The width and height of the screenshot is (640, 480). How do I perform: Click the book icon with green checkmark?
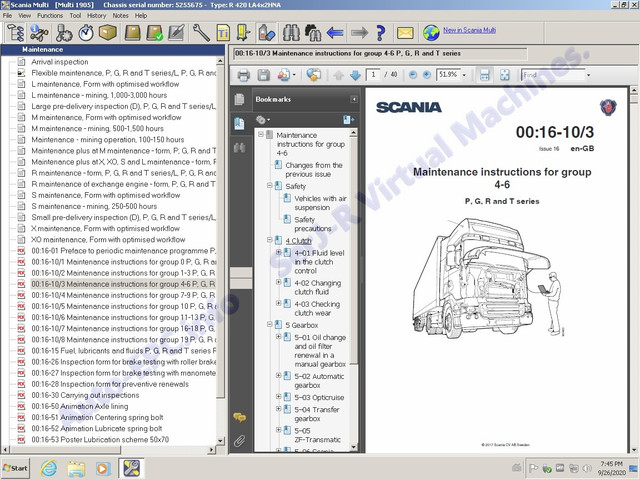point(155,33)
